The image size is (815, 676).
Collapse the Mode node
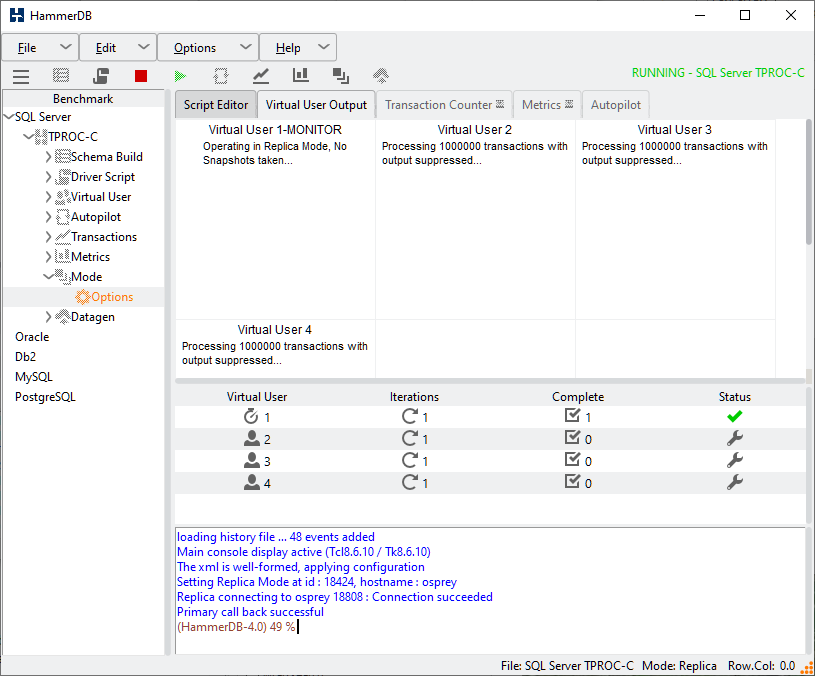(48, 276)
